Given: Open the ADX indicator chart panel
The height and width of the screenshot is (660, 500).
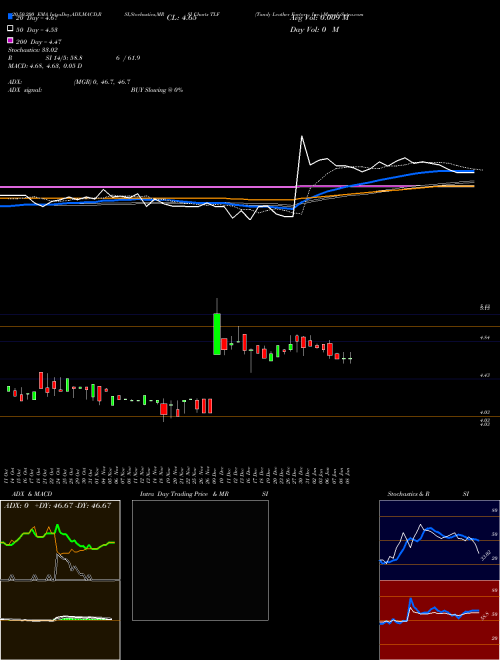Looking at the screenshot, I should 60,540.
